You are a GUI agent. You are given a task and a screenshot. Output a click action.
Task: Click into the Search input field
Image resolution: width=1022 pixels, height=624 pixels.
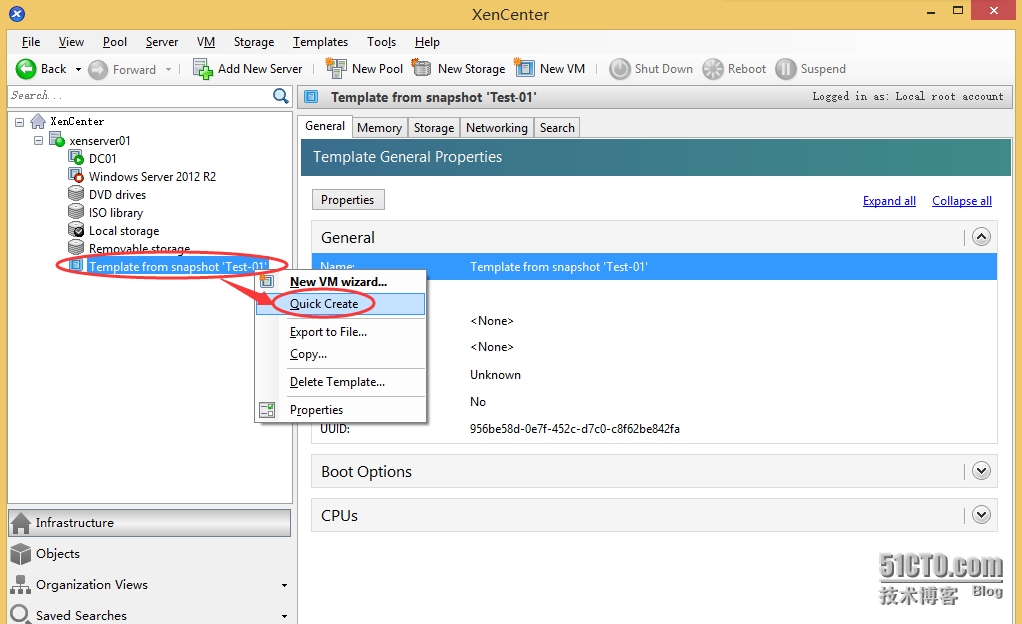click(140, 96)
